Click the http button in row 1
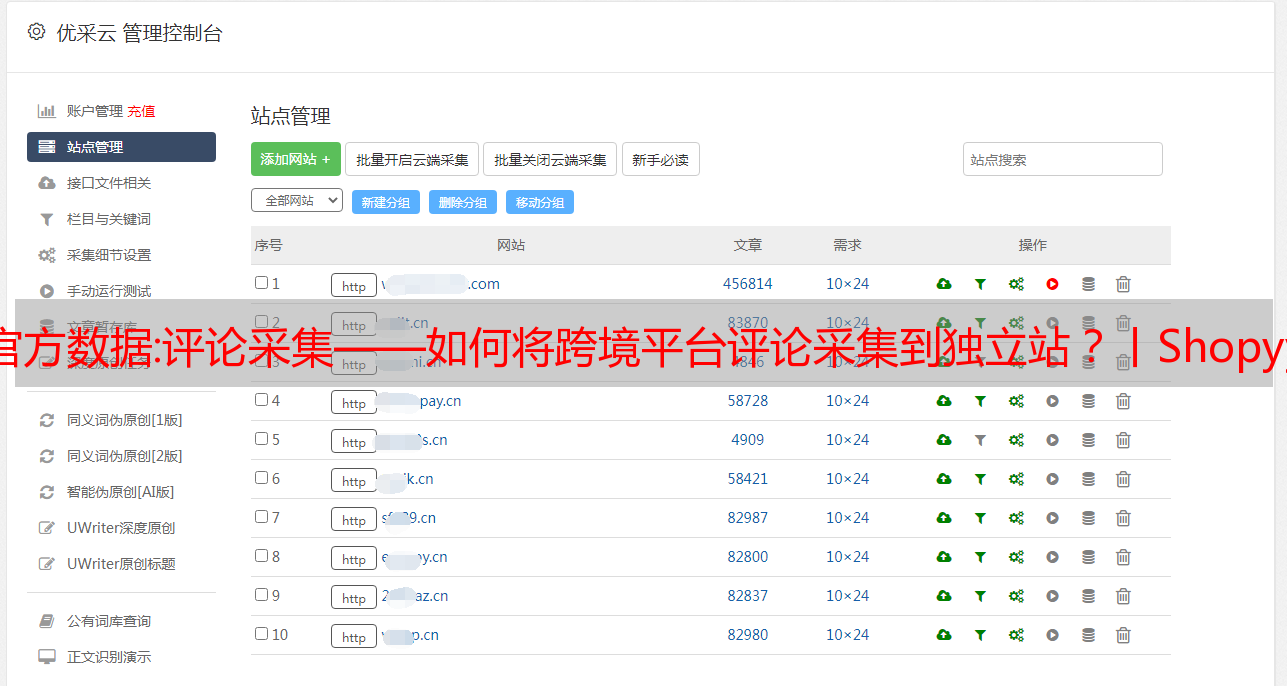This screenshot has height=686, width=1287. pos(354,285)
